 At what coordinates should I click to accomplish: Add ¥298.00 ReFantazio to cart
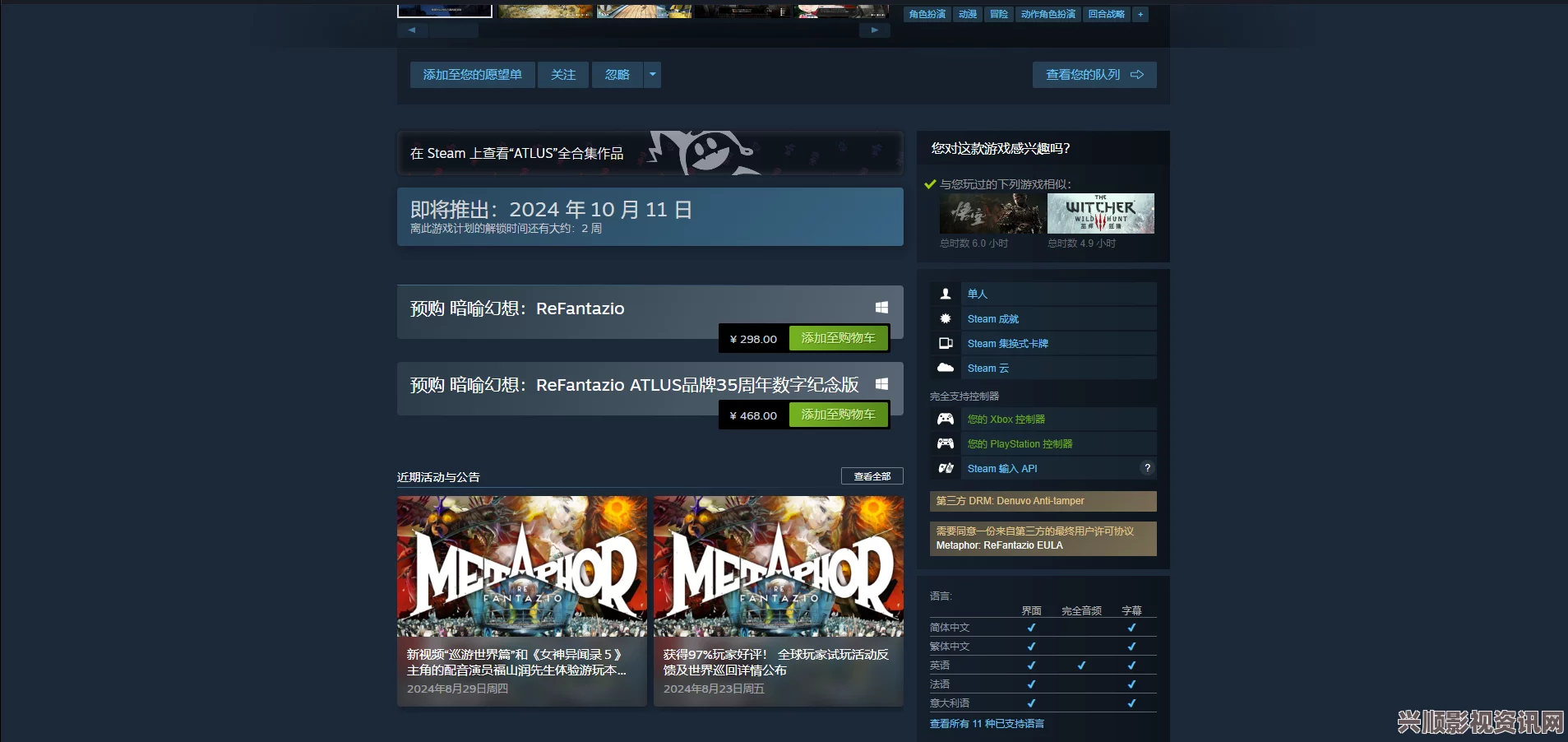tap(839, 338)
